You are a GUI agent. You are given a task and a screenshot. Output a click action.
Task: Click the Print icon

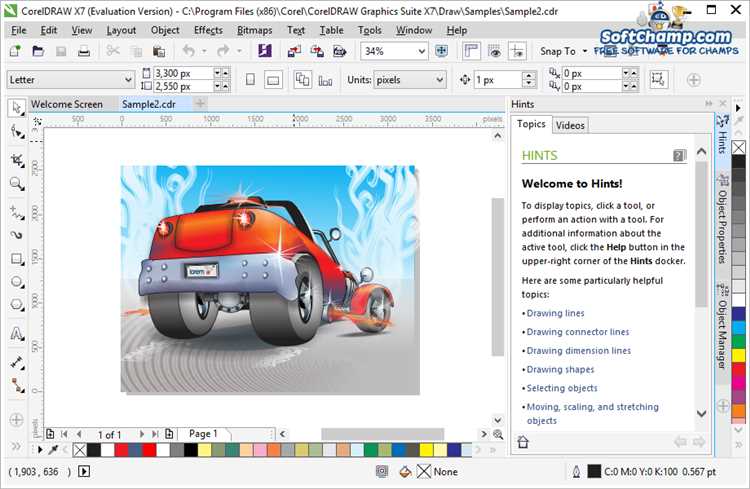point(84,51)
